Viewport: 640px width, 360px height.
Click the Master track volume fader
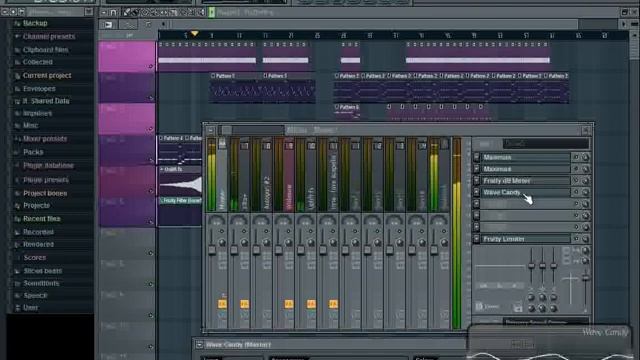click(212, 250)
